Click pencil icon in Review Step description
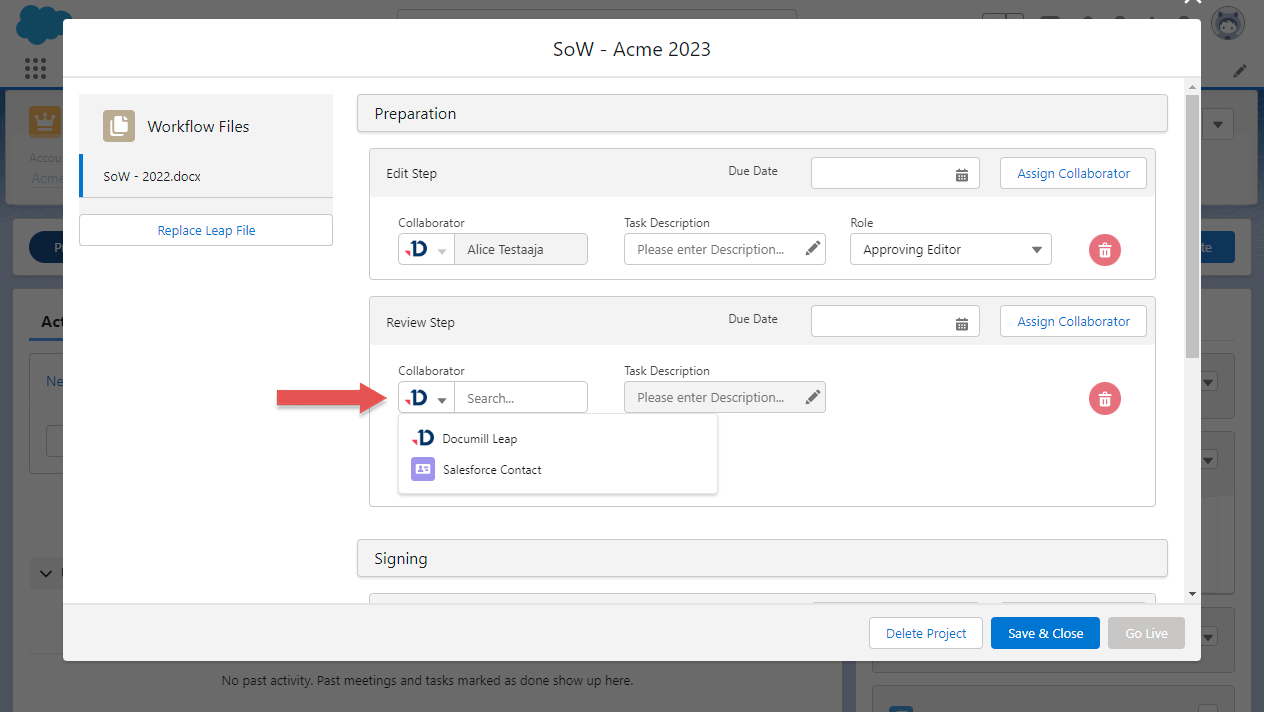 [813, 397]
